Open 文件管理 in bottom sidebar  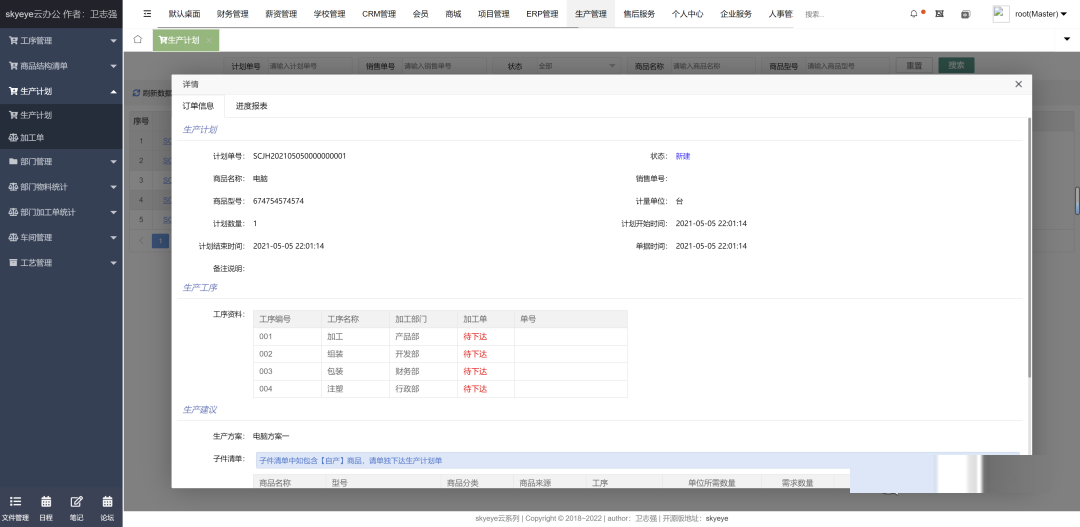(x=15, y=508)
